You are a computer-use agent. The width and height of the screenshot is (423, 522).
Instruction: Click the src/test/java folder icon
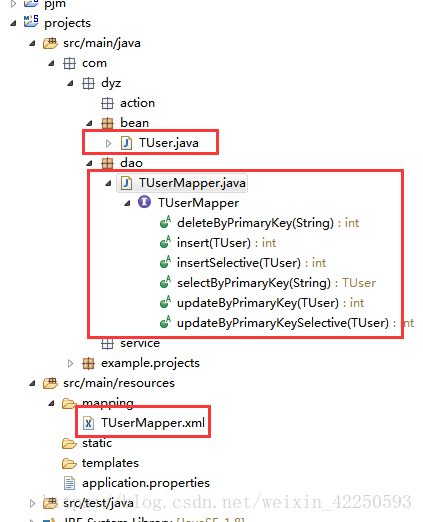[50, 503]
